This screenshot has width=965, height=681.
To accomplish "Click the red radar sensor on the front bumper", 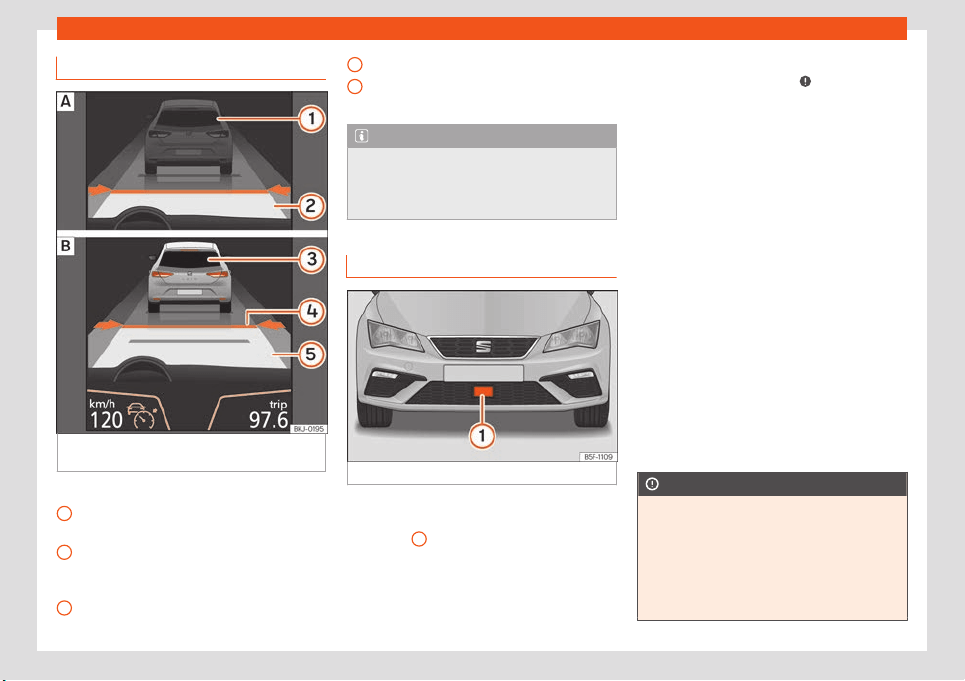I will (x=483, y=390).
